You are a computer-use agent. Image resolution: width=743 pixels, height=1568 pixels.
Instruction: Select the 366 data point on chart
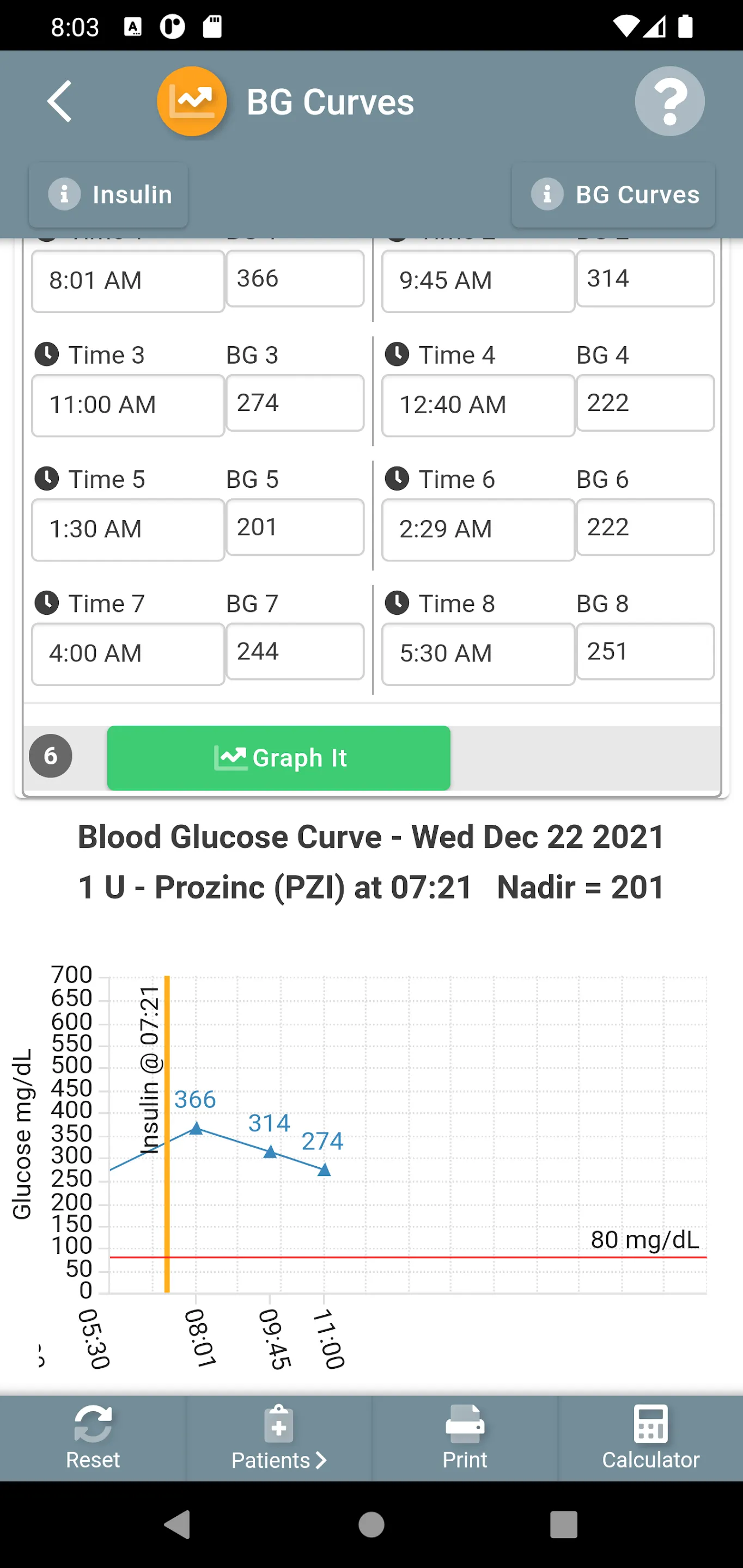[196, 1128]
